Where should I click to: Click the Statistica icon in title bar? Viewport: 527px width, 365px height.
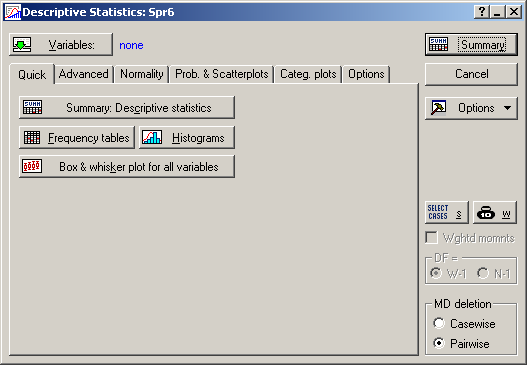tap(13, 12)
